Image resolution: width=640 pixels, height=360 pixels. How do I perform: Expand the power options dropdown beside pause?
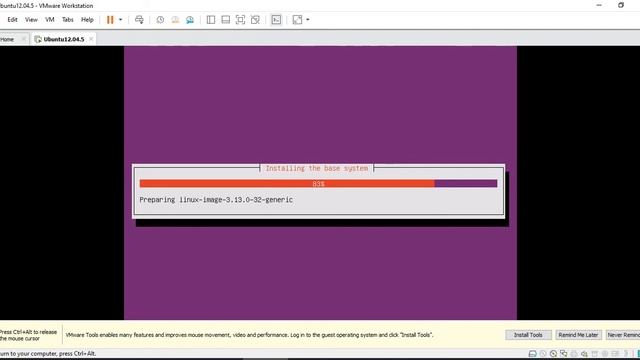click(120, 20)
